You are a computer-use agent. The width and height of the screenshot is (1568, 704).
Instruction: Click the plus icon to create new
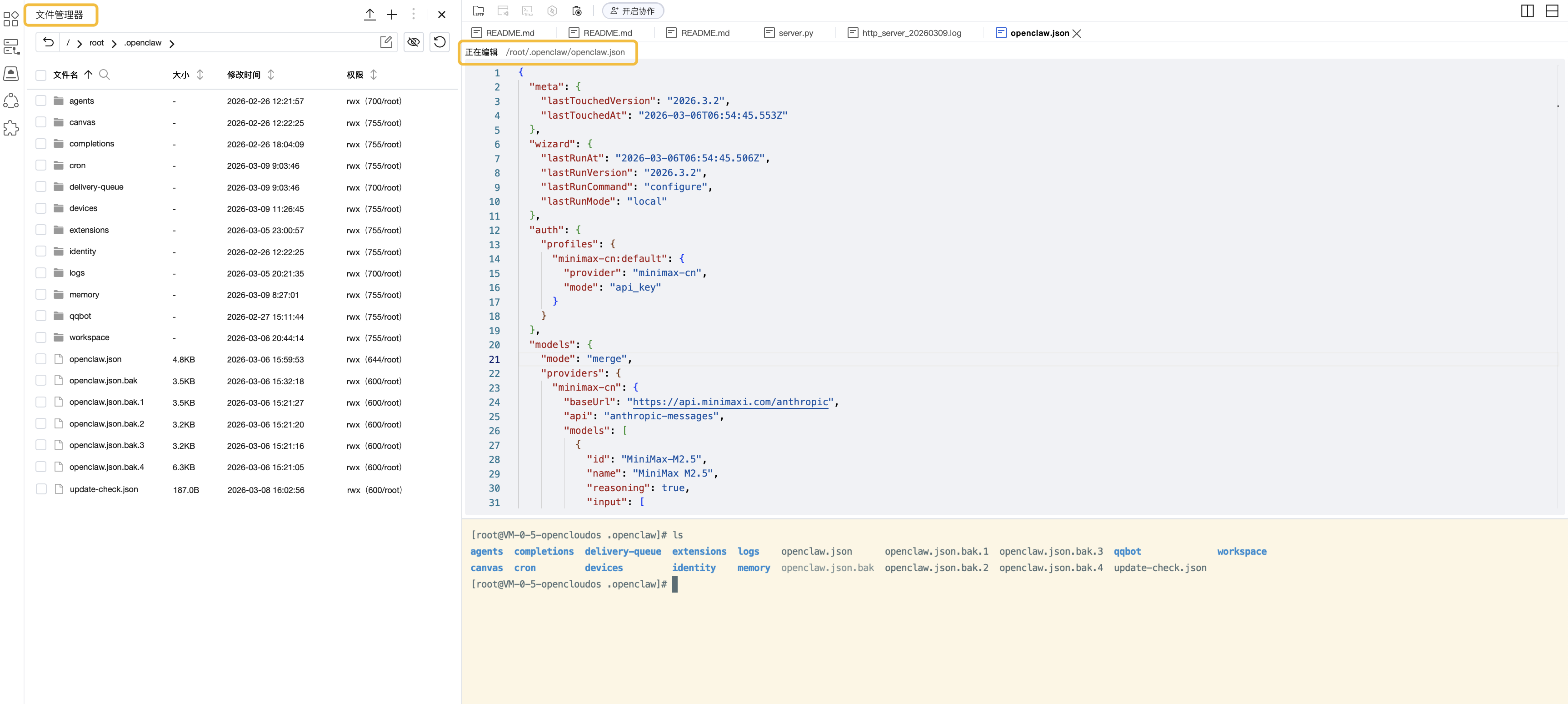point(391,14)
